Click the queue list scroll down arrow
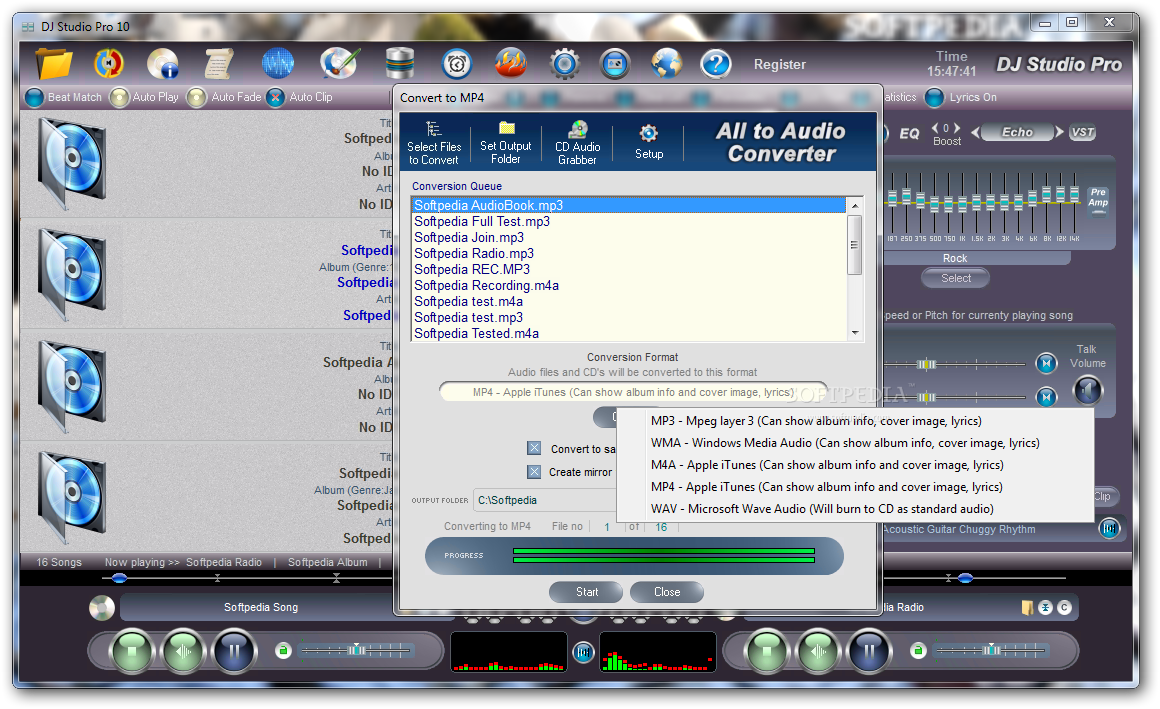This screenshot has width=1160, height=709. (x=854, y=333)
